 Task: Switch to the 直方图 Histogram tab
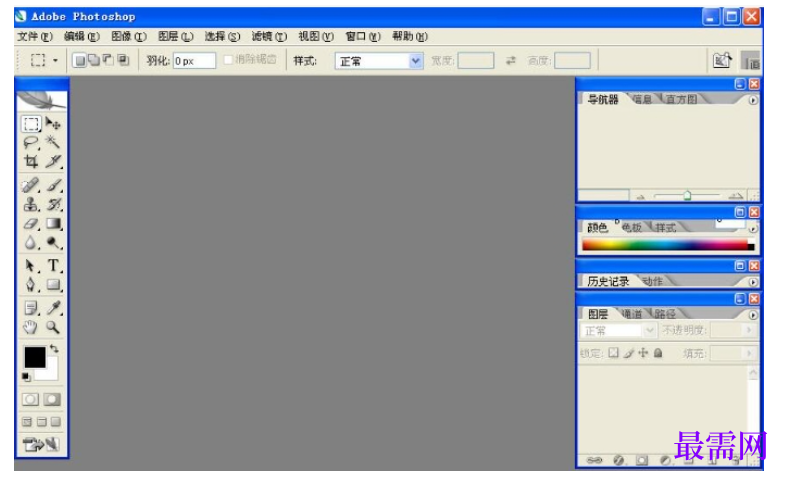point(681,99)
